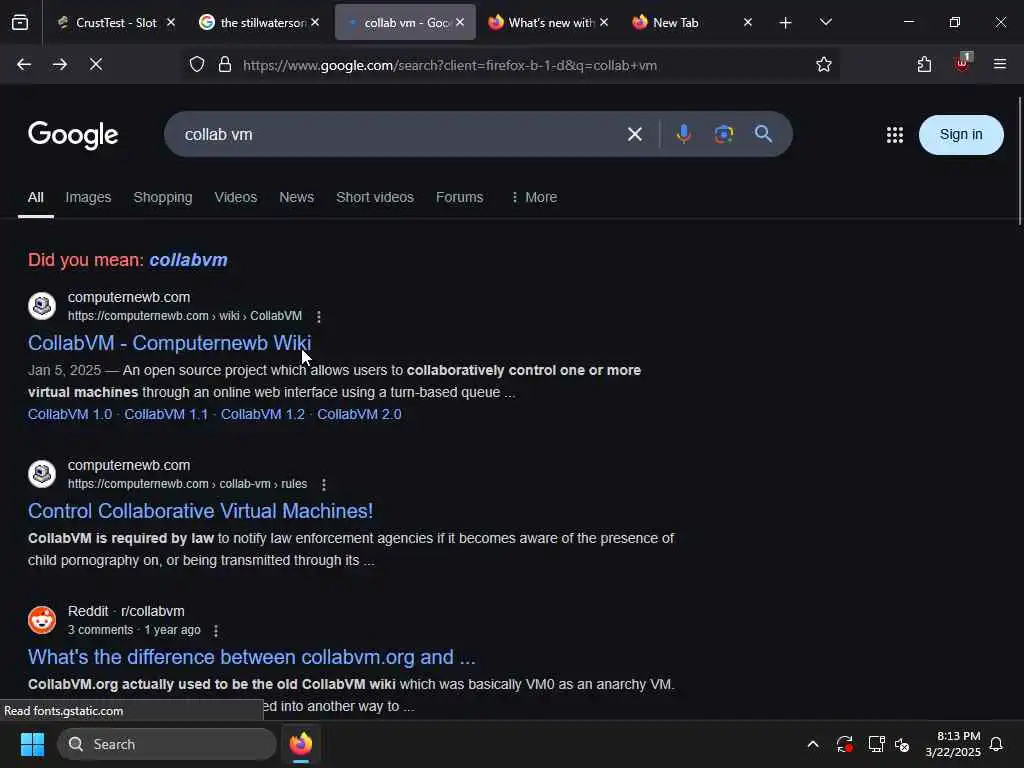Close the stillwaterson tab
1024x768 pixels.
point(315,22)
